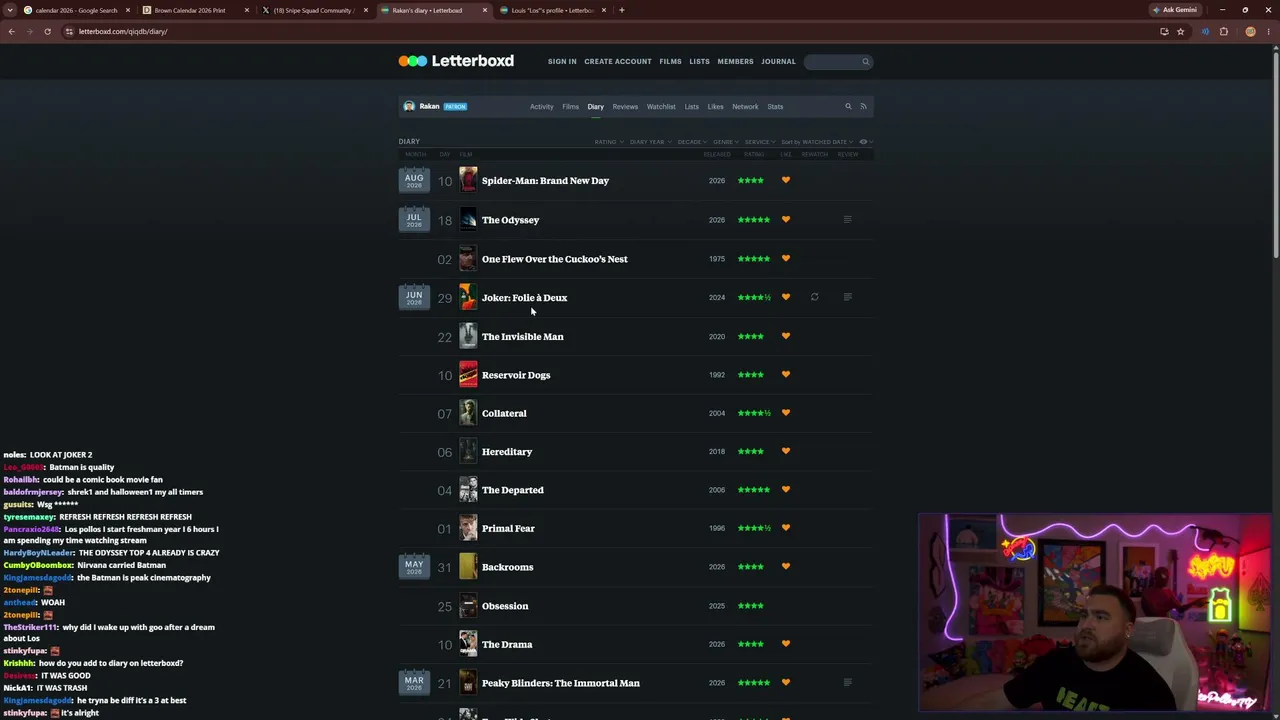Click the site info icon beside URL
Viewport: 1280px width, 720px height.
(68, 31)
